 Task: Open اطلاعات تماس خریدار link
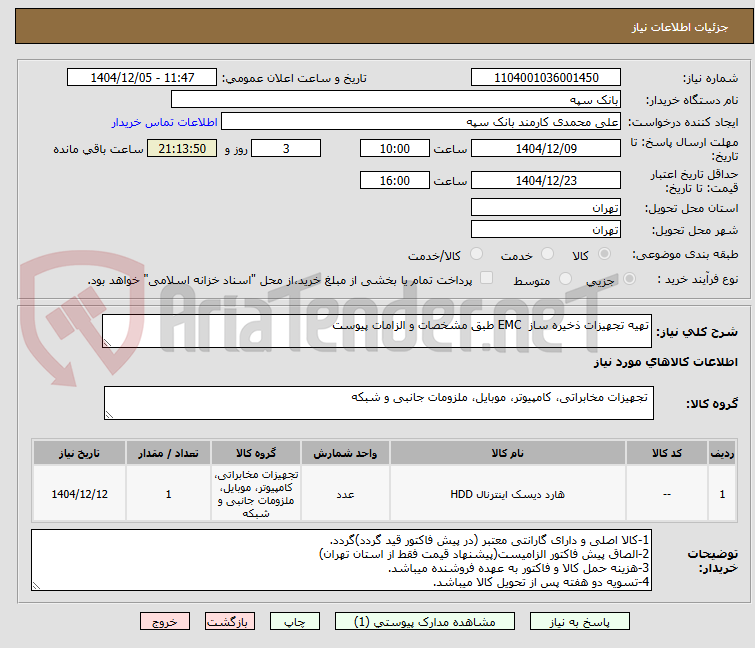[x=165, y=122]
